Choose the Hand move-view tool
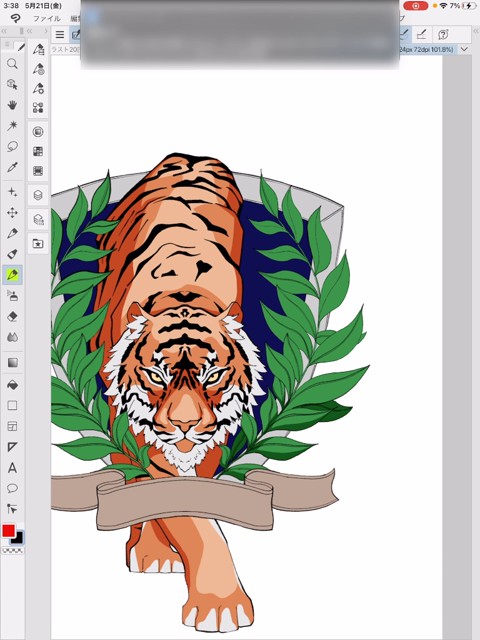 pos(12,105)
